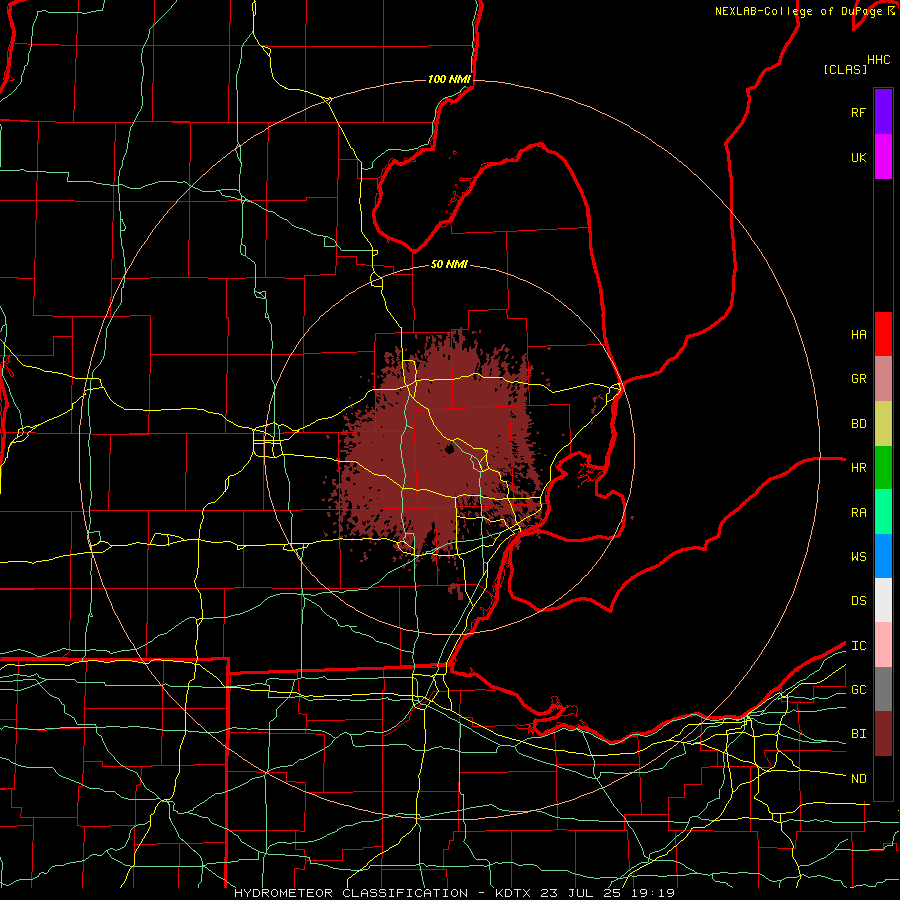
Task: Click the 50 NMI range ring label
Action: (449, 264)
